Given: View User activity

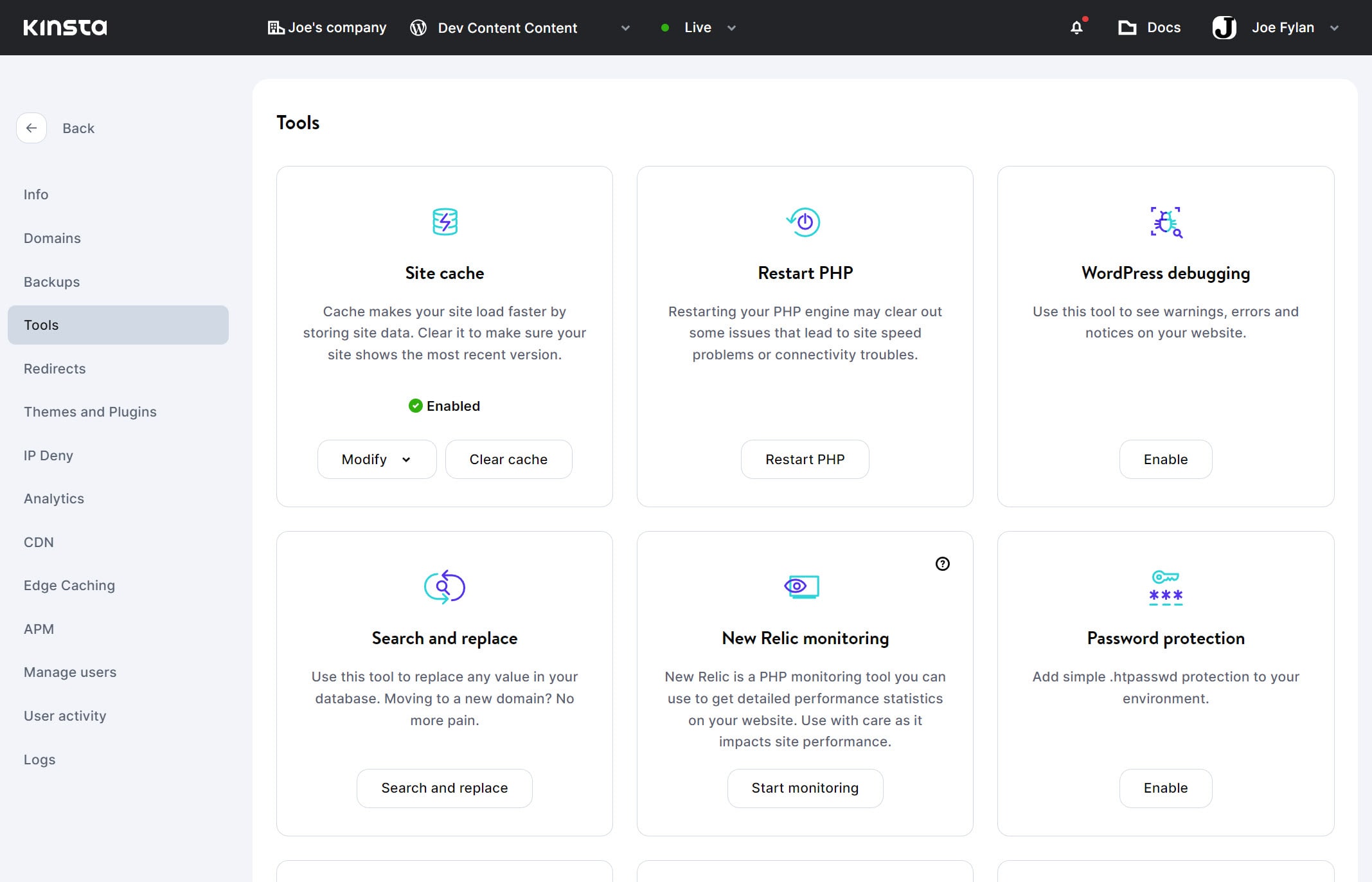Looking at the screenshot, I should [65, 715].
